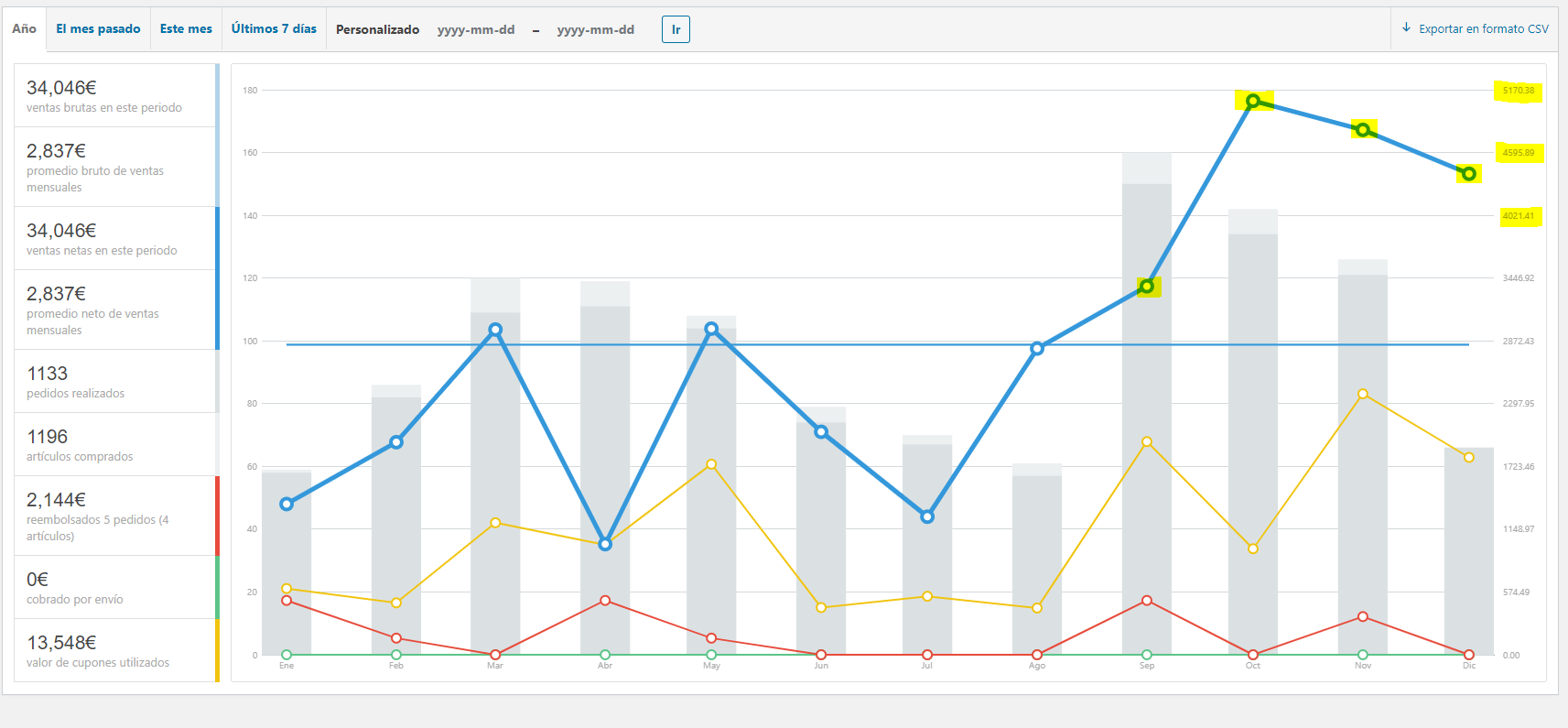Click the 2,144€ reembolsados legend item
The height and width of the screenshot is (728, 1568).
[115, 516]
